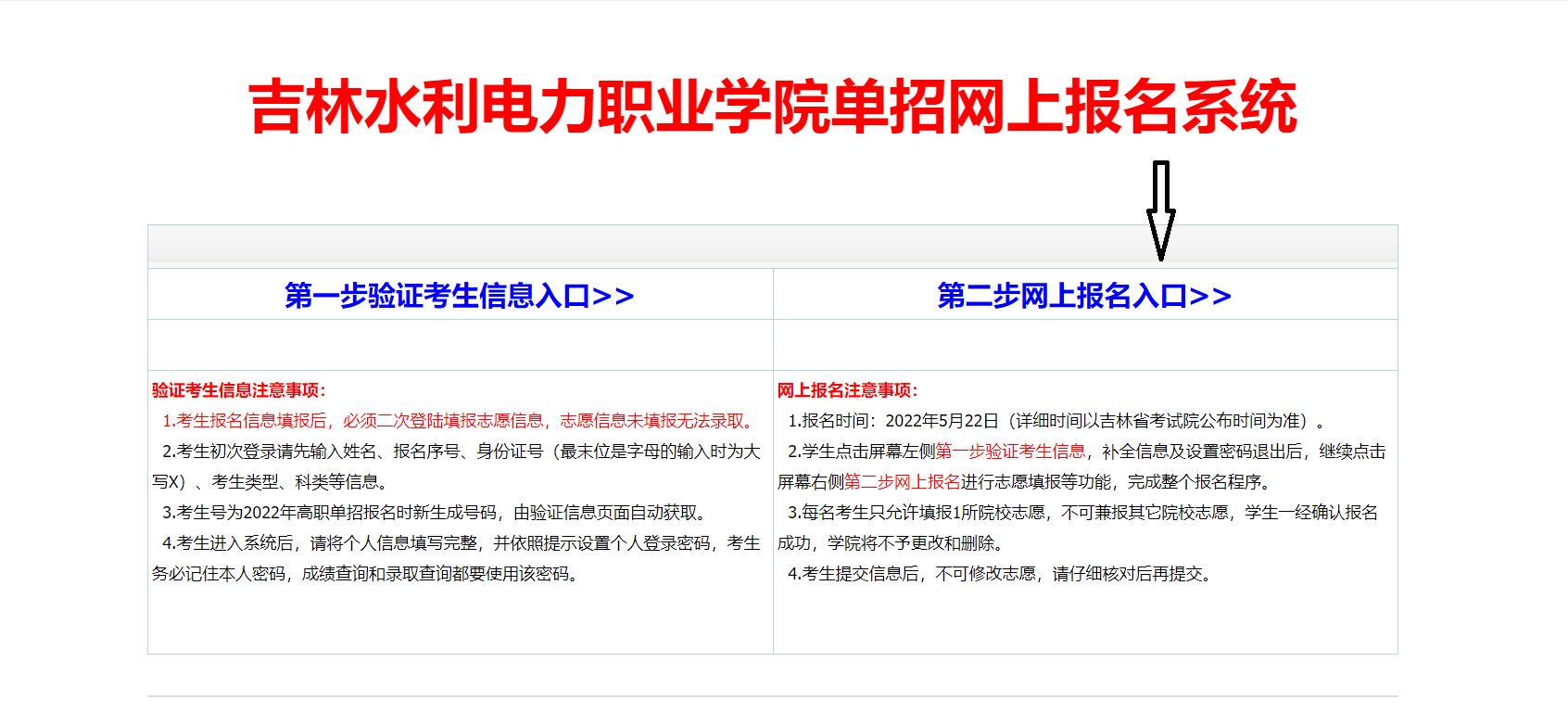The height and width of the screenshot is (713, 1568).
Task: Select the 网上报名注意事项 heading
Action: [847, 390]
